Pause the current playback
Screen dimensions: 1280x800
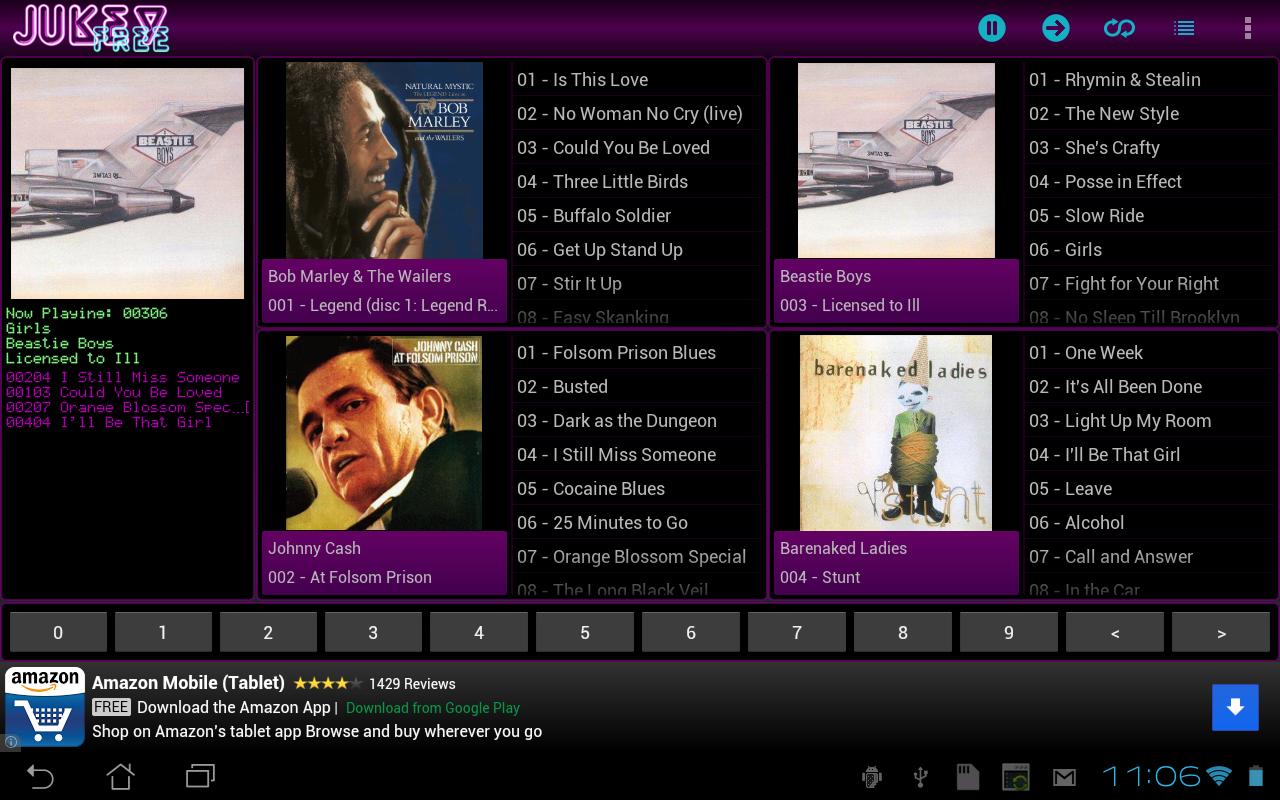(991, 28)
